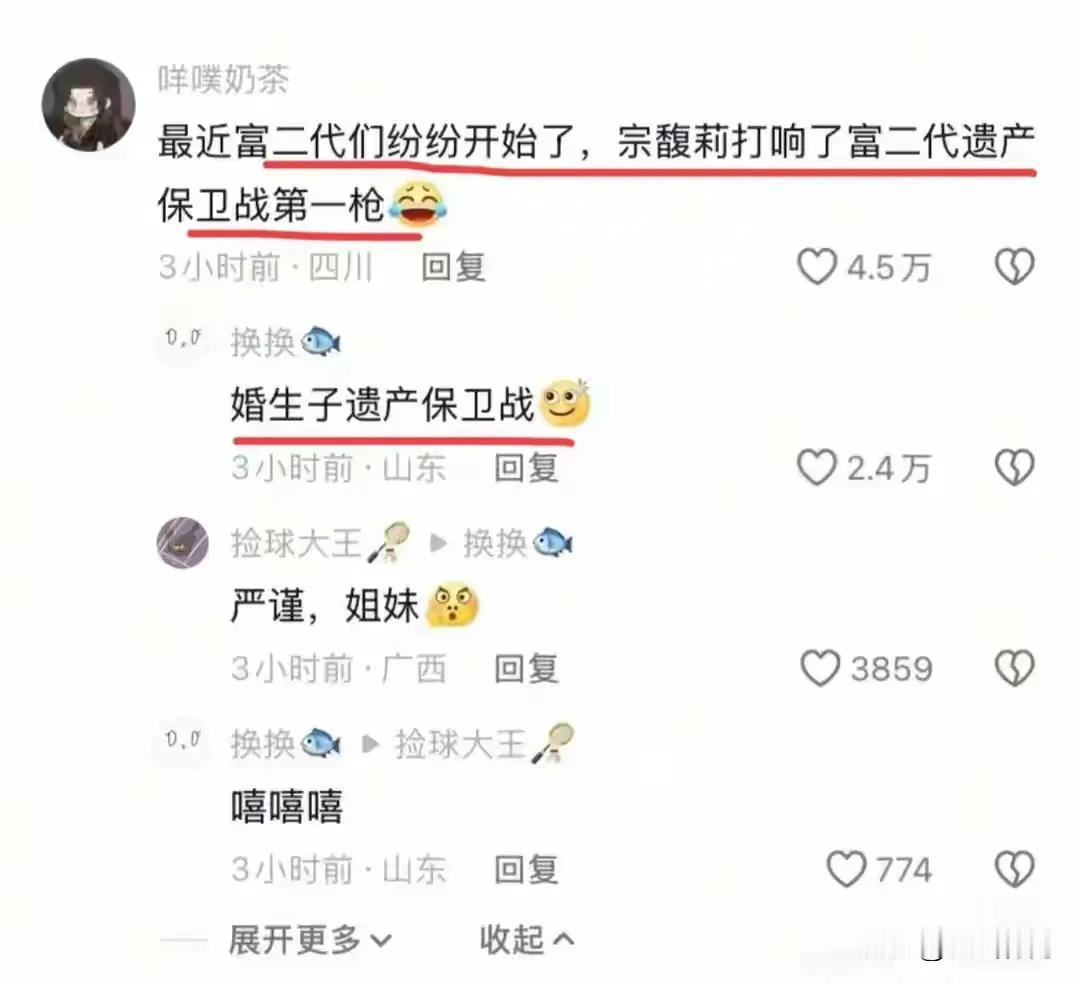Screen dimensions: 1080x984
Task: Dislike the comment with 4.5万 likes
Action: 1015,267
